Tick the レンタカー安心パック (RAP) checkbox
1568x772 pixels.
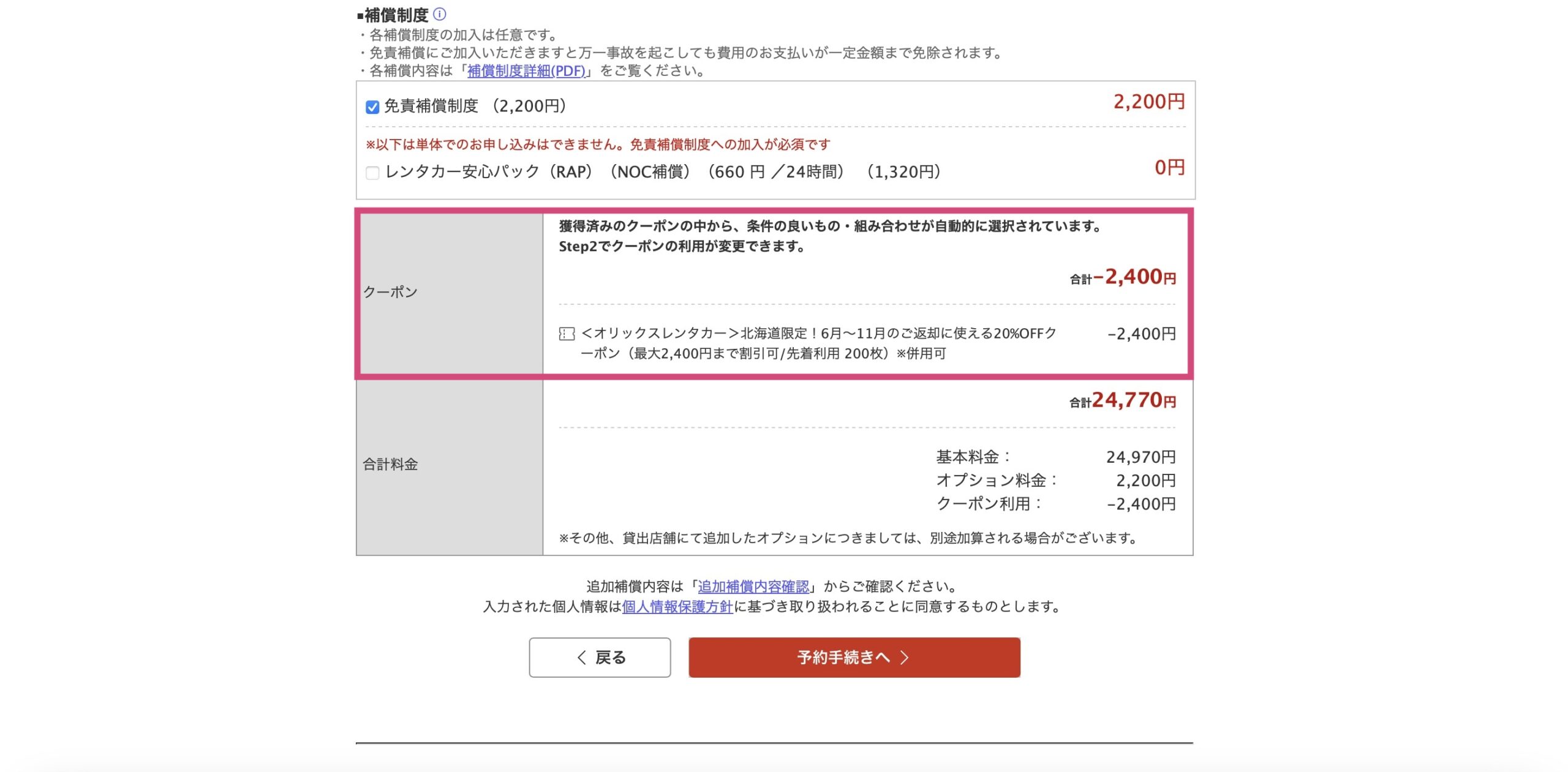[372, 173]
